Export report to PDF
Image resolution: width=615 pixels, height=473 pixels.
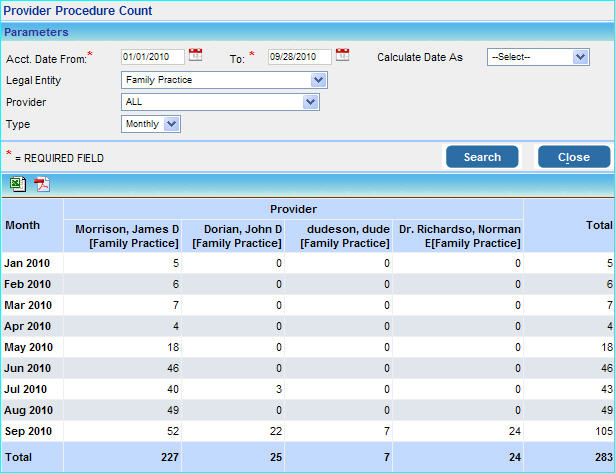[x=41, y=183]
